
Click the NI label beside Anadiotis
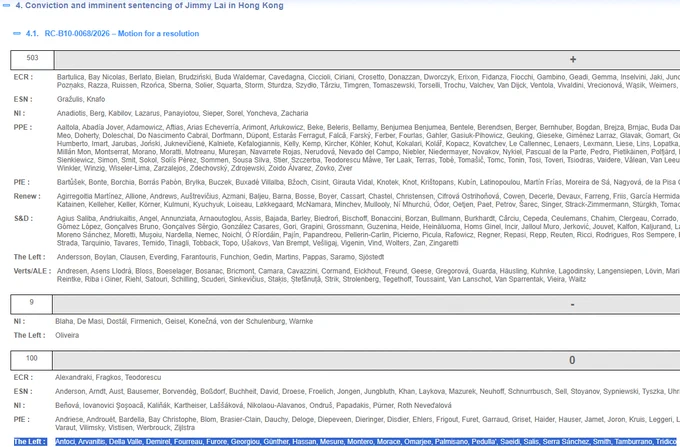coord(19,113)
